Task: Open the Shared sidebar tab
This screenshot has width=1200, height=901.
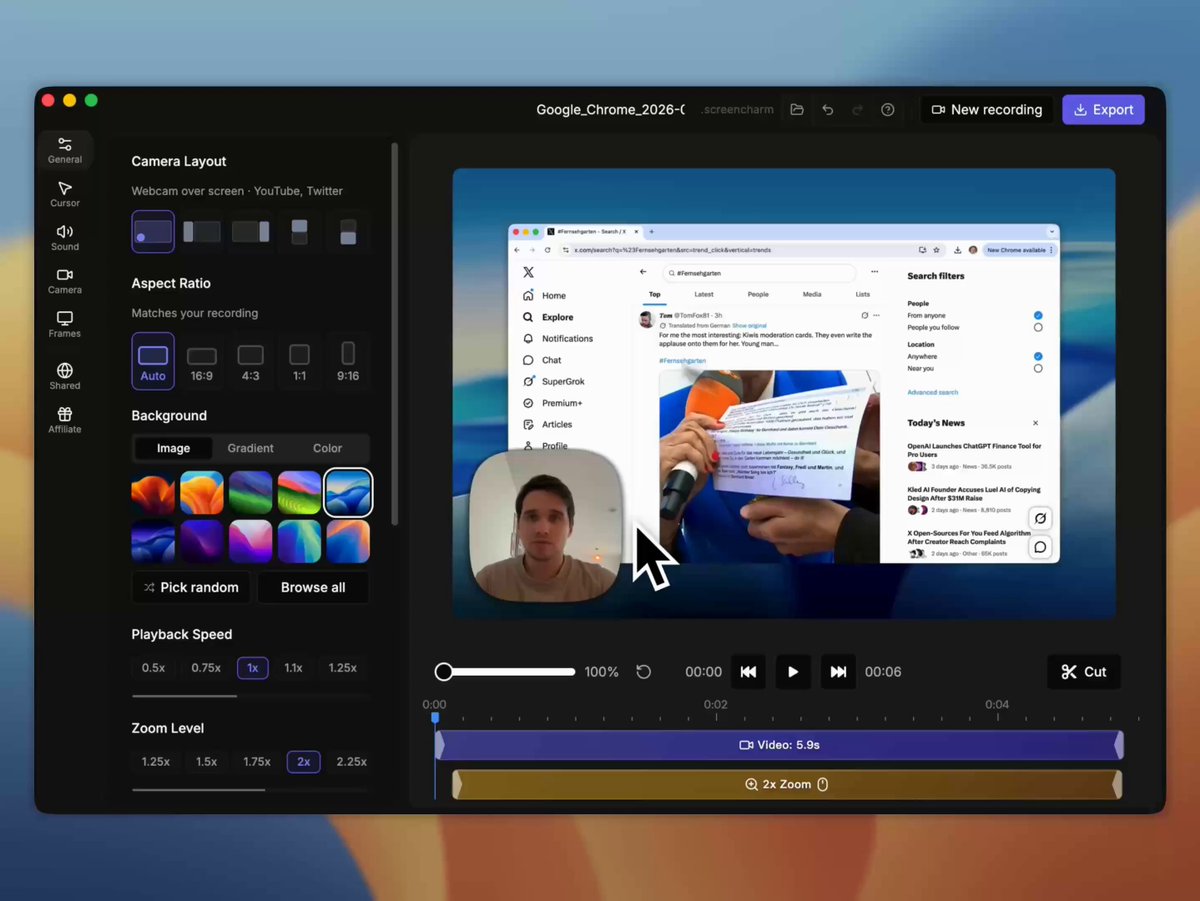Action: pos(65,376)
